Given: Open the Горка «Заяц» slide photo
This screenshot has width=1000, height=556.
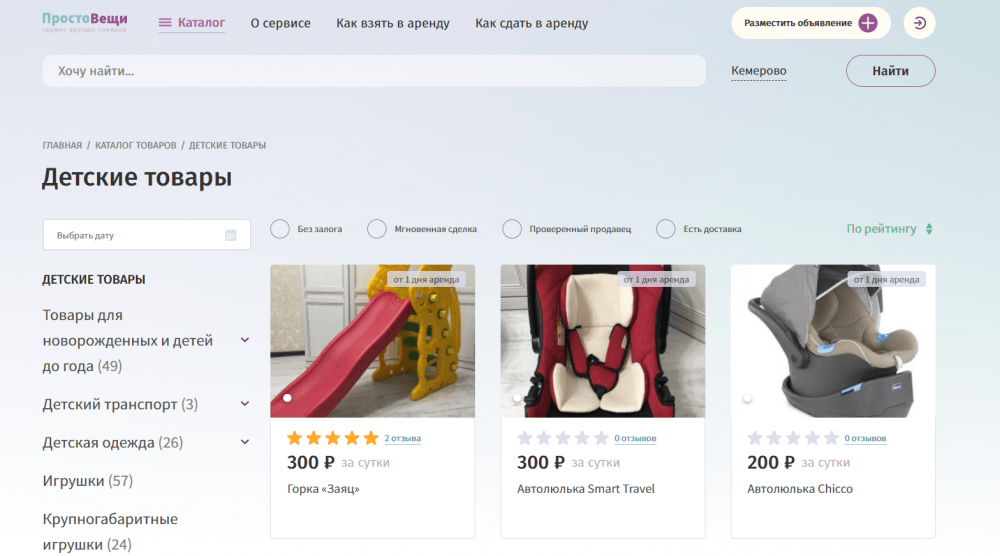Looking at the screenshot, I should (372, 341).
